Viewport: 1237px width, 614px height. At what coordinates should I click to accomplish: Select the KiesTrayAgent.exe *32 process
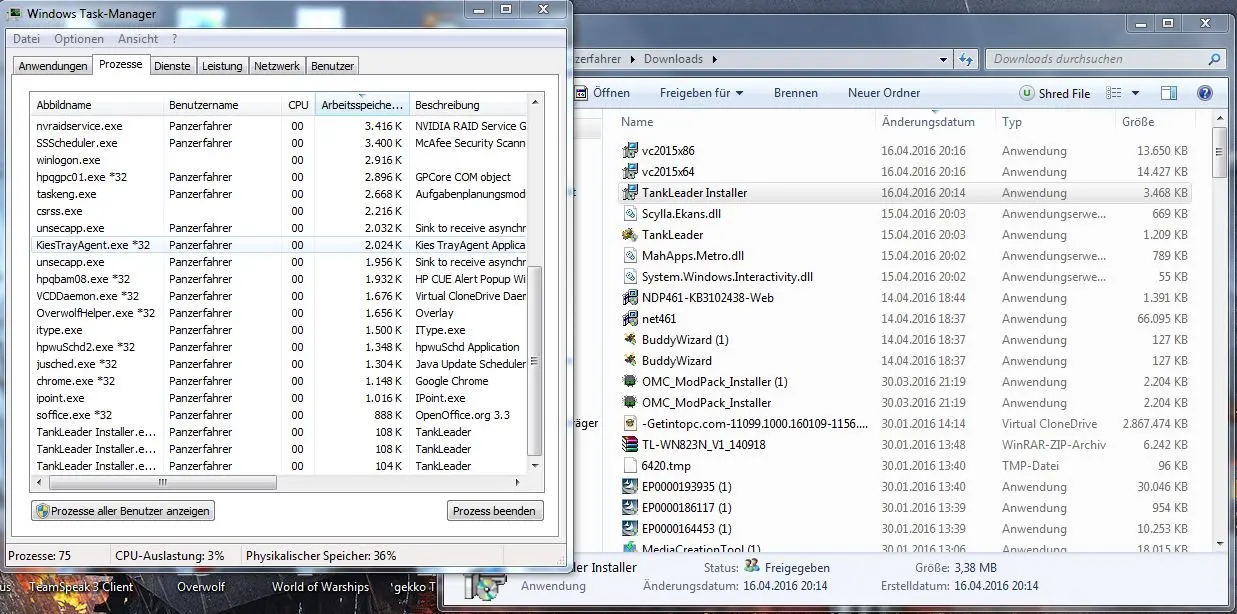[x=278, y=245]
